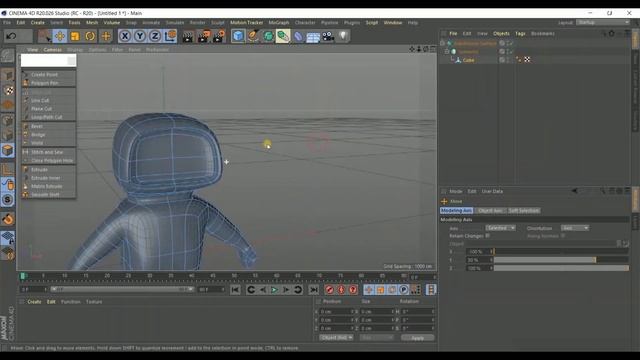Adjust the X axis percentage slider
Viewport: 640px width, 360px height.
click(x=561, y=252)
